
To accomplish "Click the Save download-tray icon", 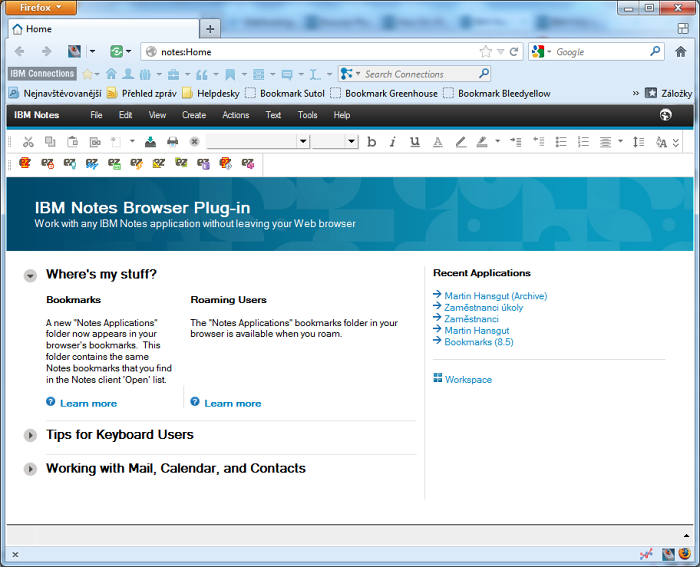I will [x=150, y=142].
